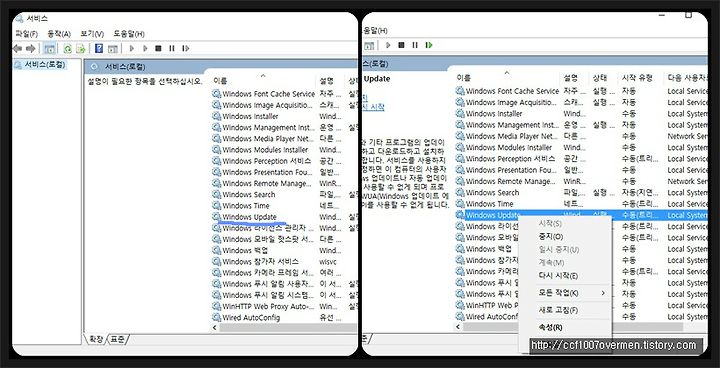
Task: Open 도움말(H) menu in left window
Action: [x=129, y=34]
